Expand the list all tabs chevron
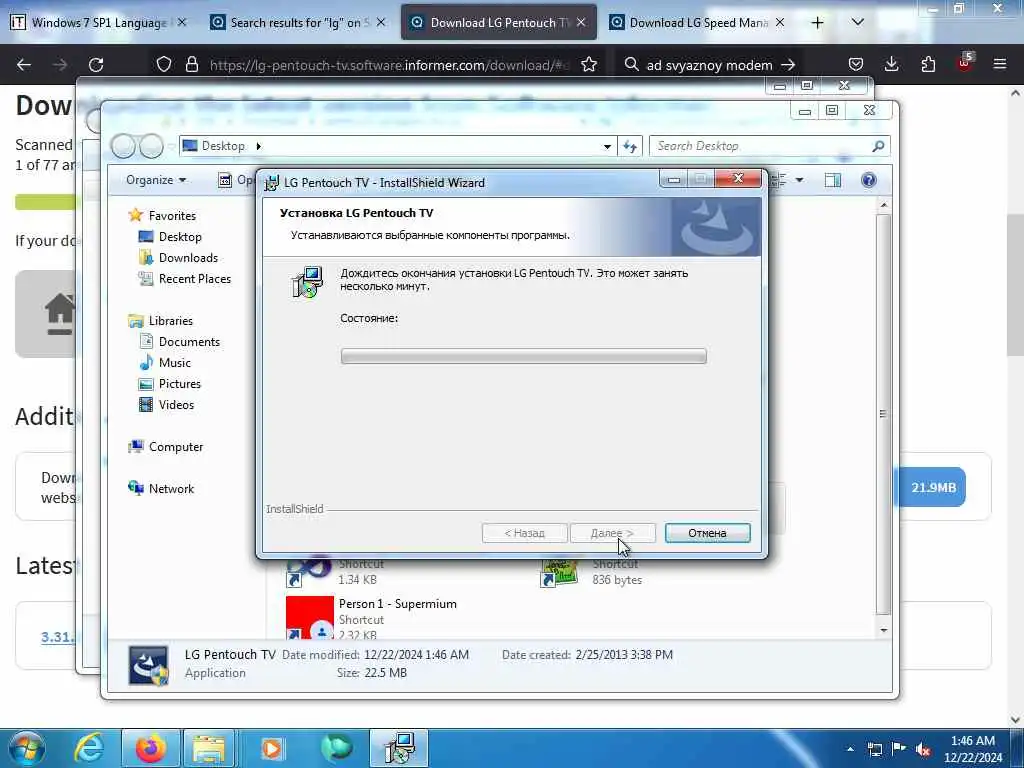This screenshot has height=768, width=1024. pyautogui.click(x=857, y=23)
